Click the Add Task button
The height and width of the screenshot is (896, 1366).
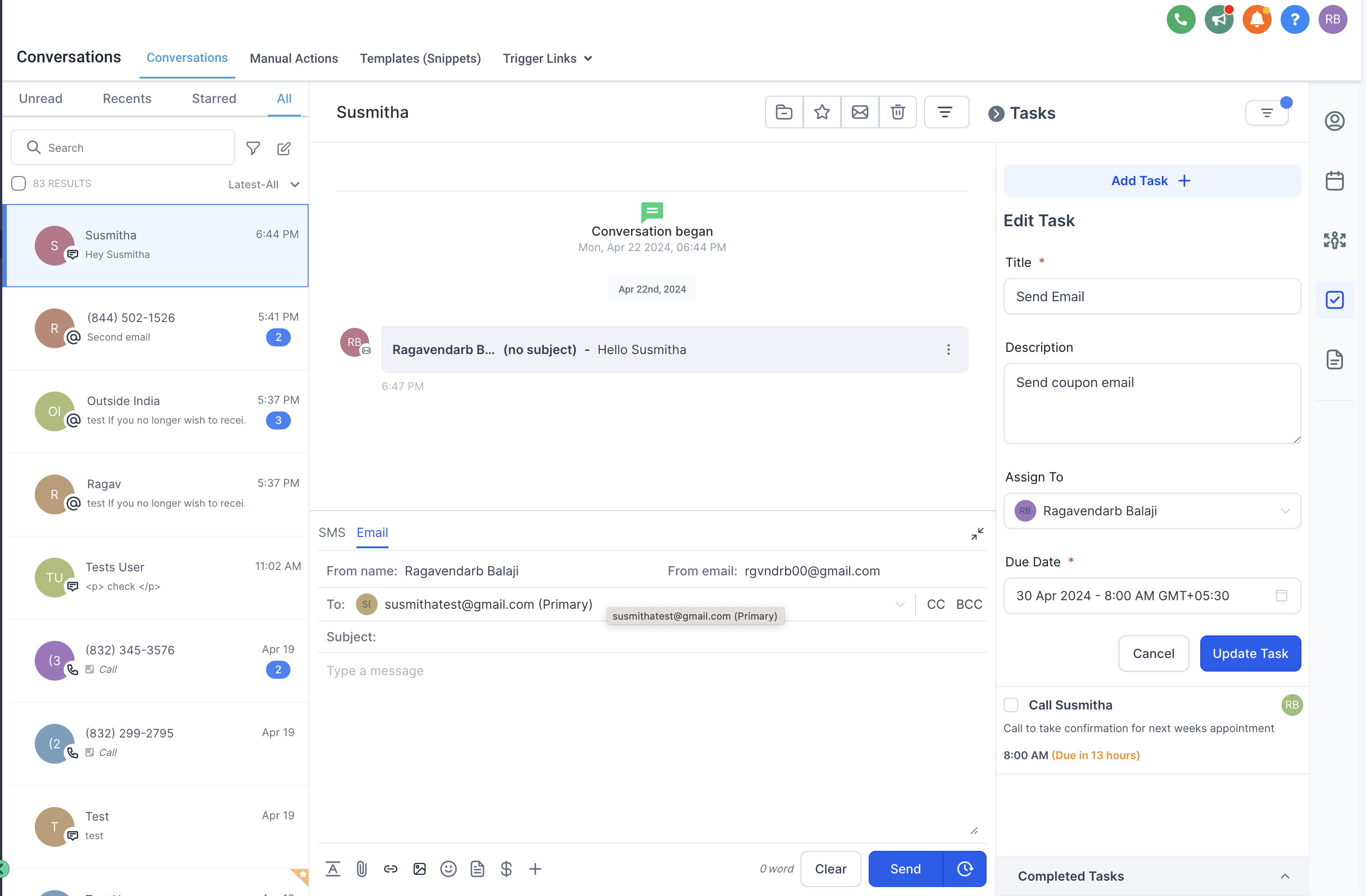1151,181
